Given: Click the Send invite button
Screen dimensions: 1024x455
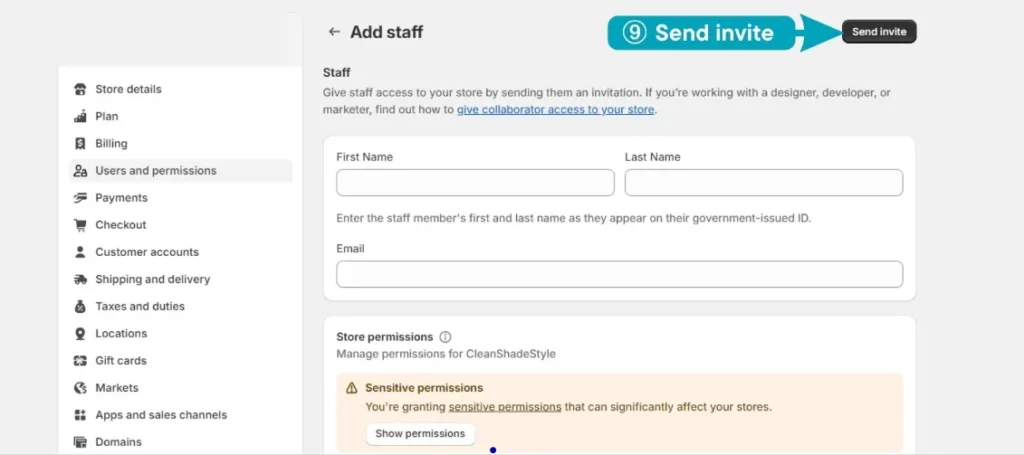Looking at the screenshot, I should tap(879, 31).
